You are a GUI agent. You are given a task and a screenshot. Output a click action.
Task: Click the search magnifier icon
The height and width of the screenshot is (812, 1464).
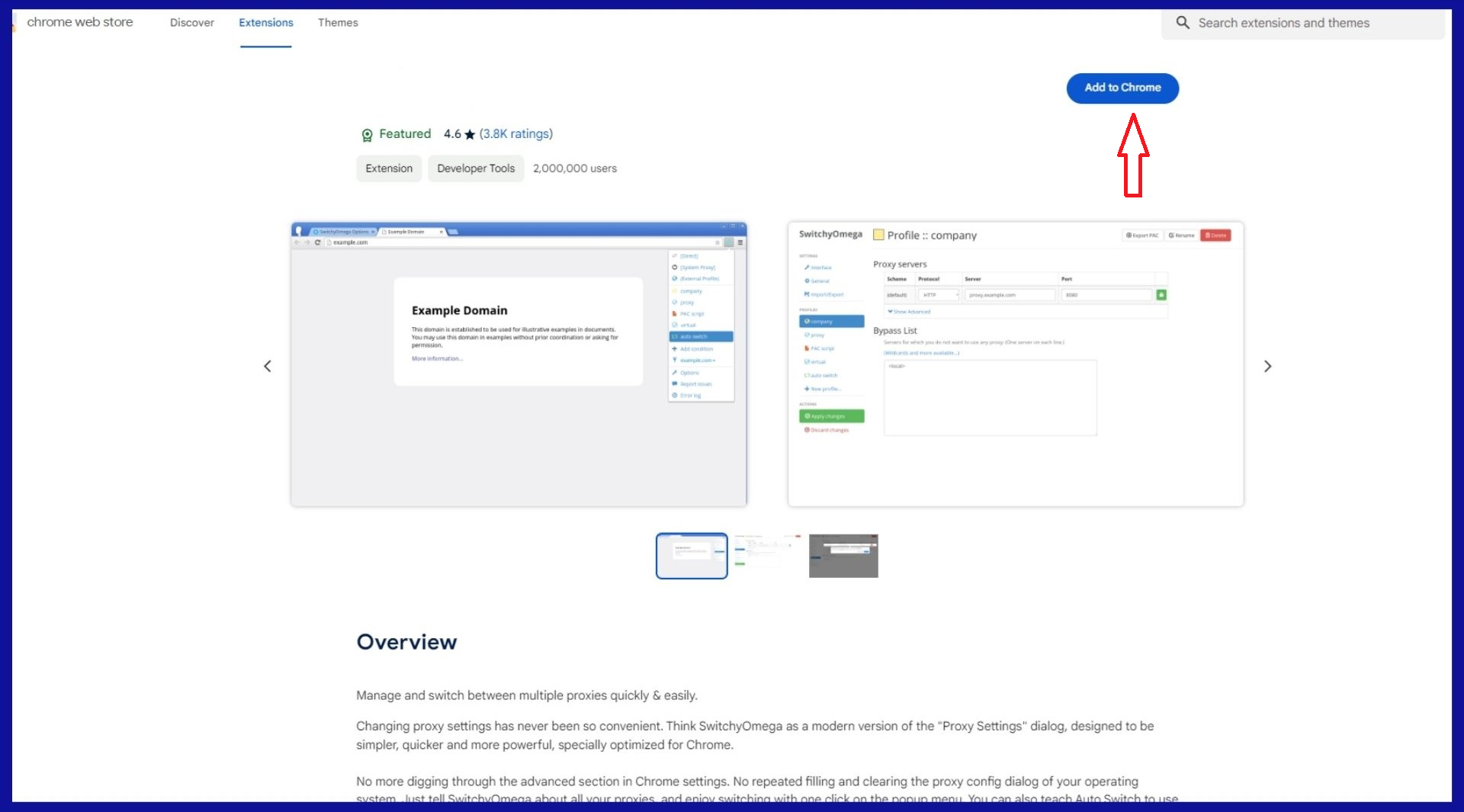1183,23
